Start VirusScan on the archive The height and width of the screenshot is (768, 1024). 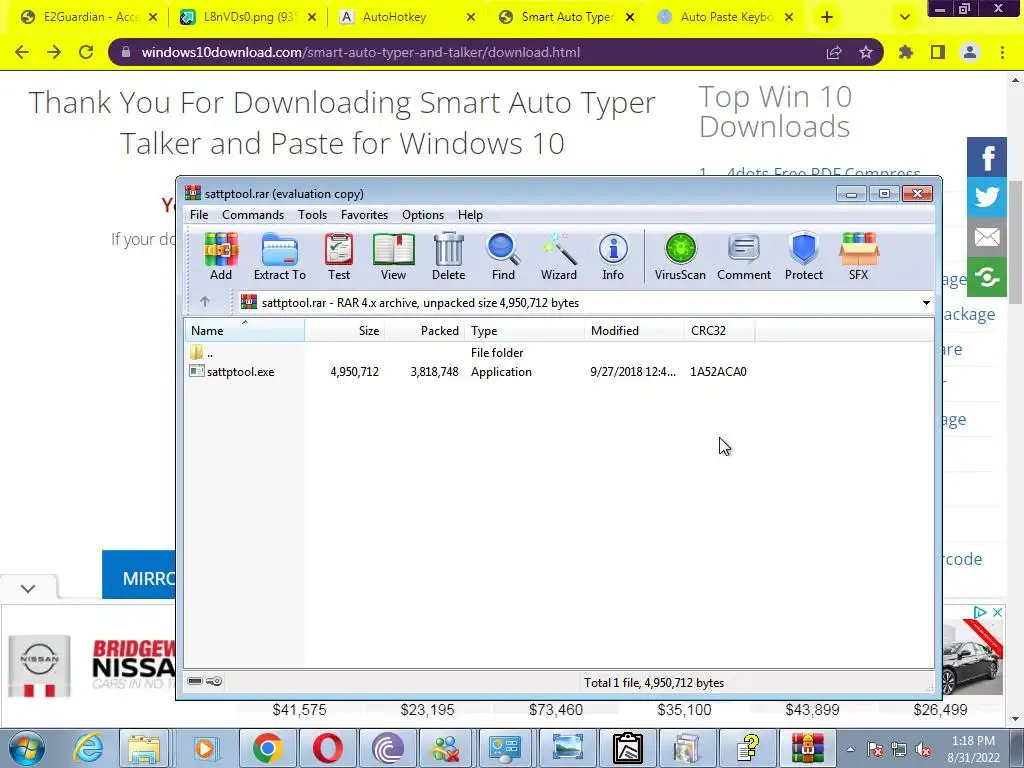point(680,256)
